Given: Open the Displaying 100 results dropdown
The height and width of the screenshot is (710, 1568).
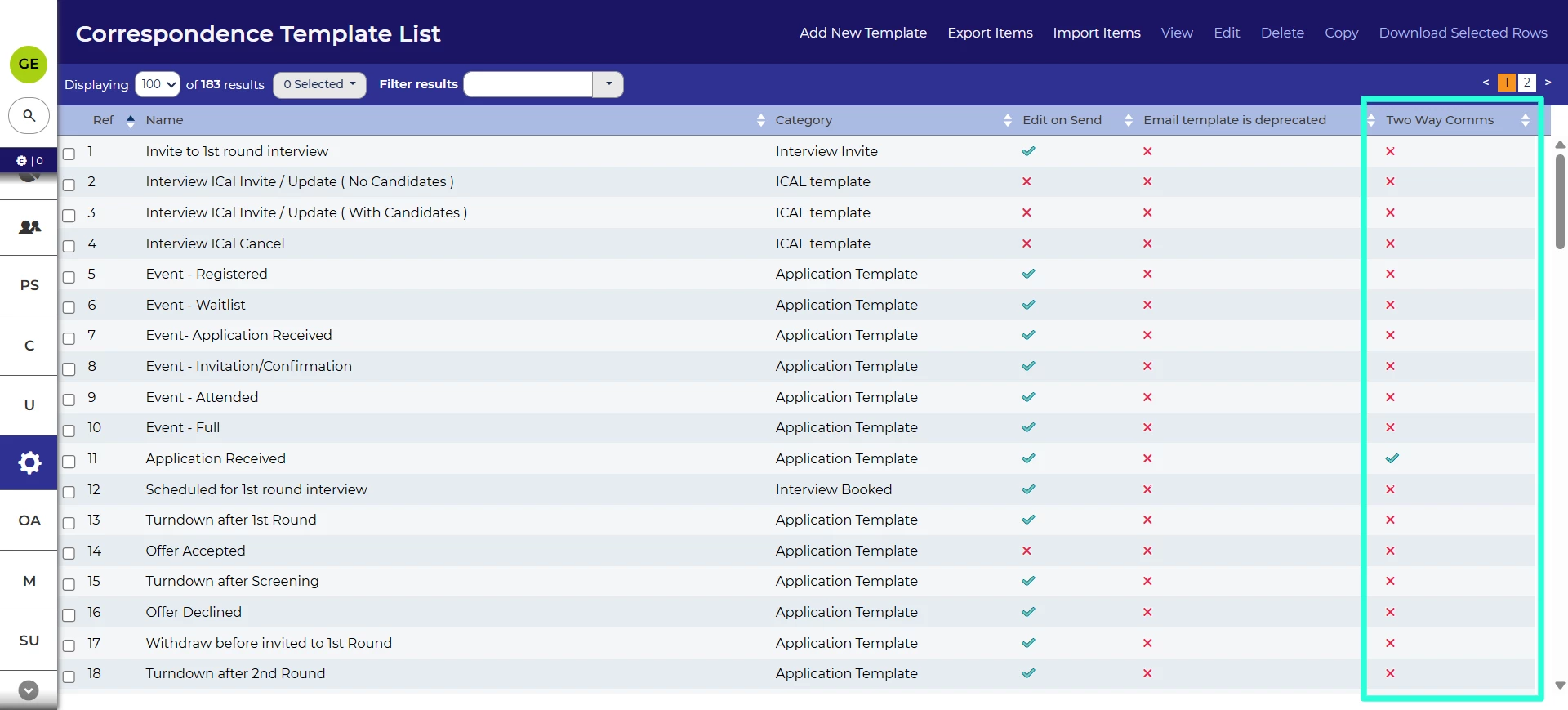Looking at the screenshot, I should 158,84.
